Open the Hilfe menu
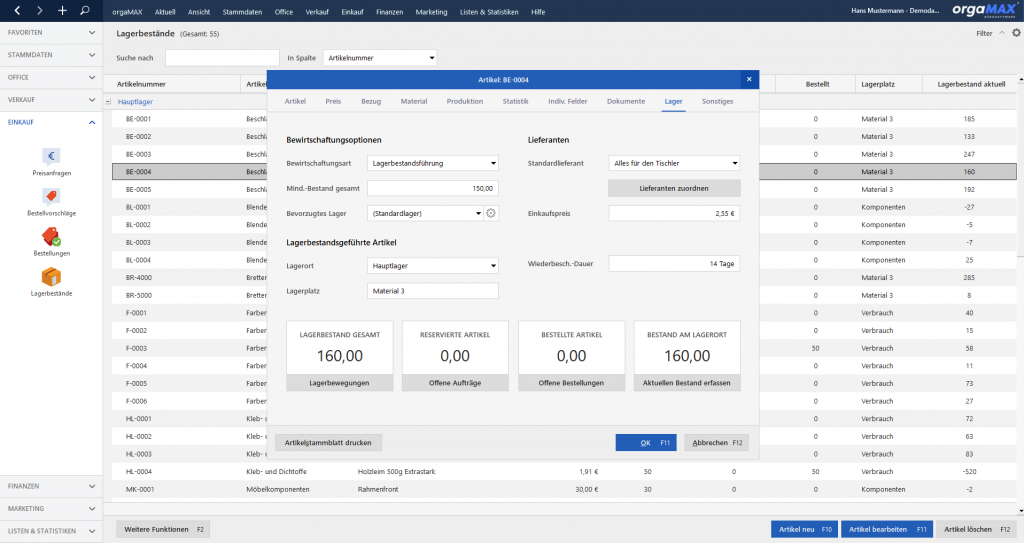The image size is (1024, 543). (538, 12)
